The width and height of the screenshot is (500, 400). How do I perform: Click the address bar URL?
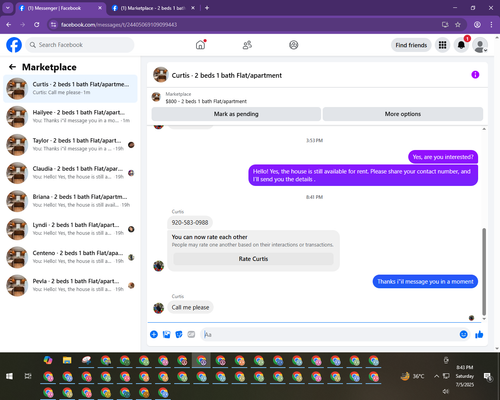pos(119,25)
